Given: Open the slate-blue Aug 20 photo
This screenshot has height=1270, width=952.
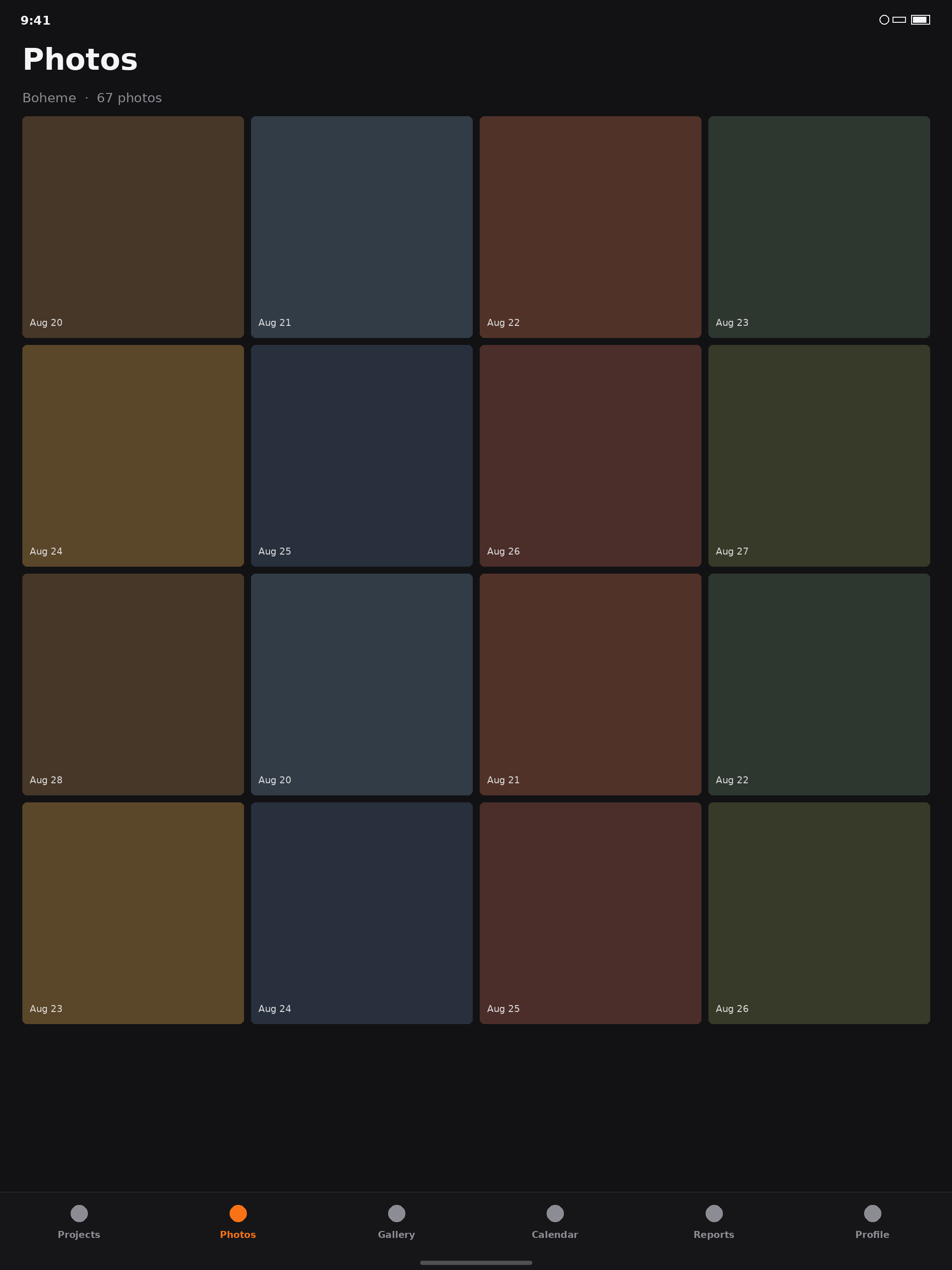Looking at the screenshot, I should tap(362, 684).
